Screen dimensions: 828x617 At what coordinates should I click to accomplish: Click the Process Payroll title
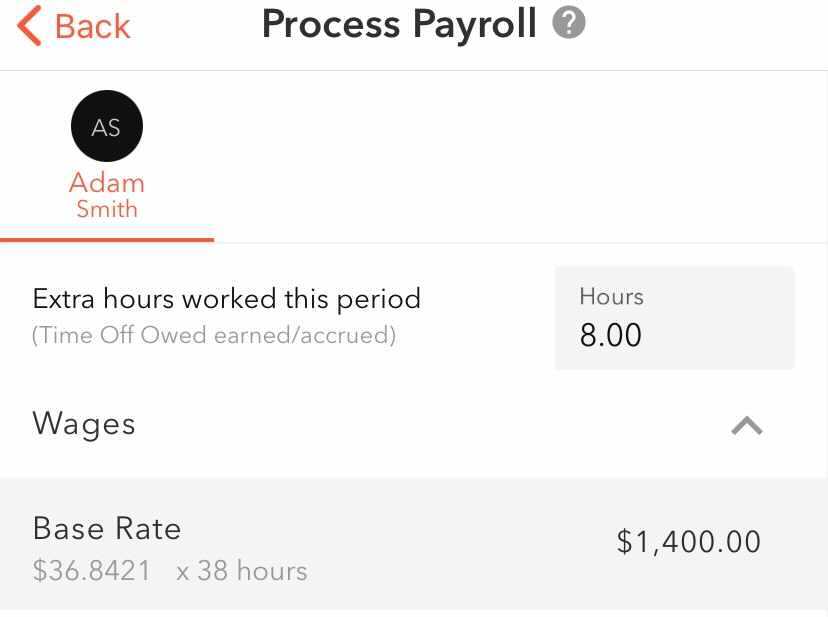pyautogui.click(x=399, y=24)
